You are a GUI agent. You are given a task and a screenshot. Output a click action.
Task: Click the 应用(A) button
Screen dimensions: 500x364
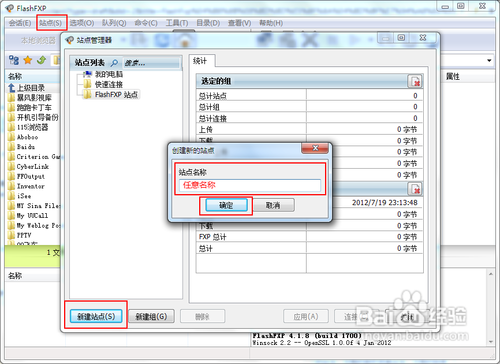pyautogui.click(x=306, y=316)
